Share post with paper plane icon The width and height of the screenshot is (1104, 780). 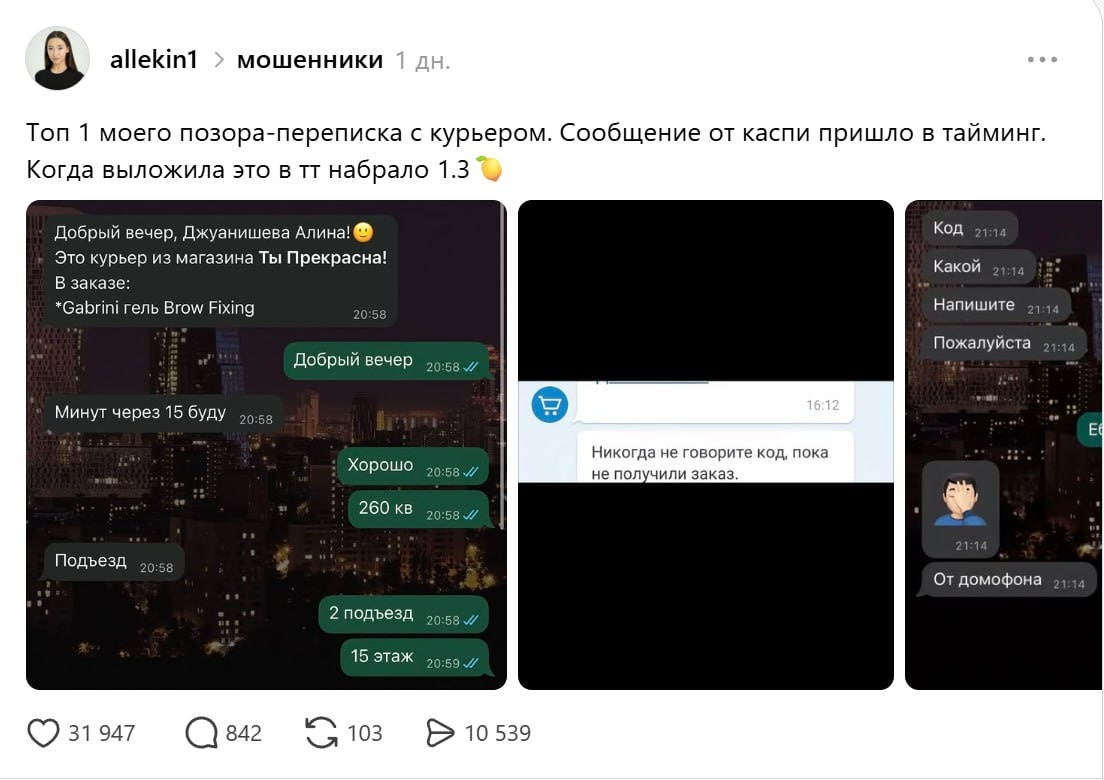click(440, 733)
